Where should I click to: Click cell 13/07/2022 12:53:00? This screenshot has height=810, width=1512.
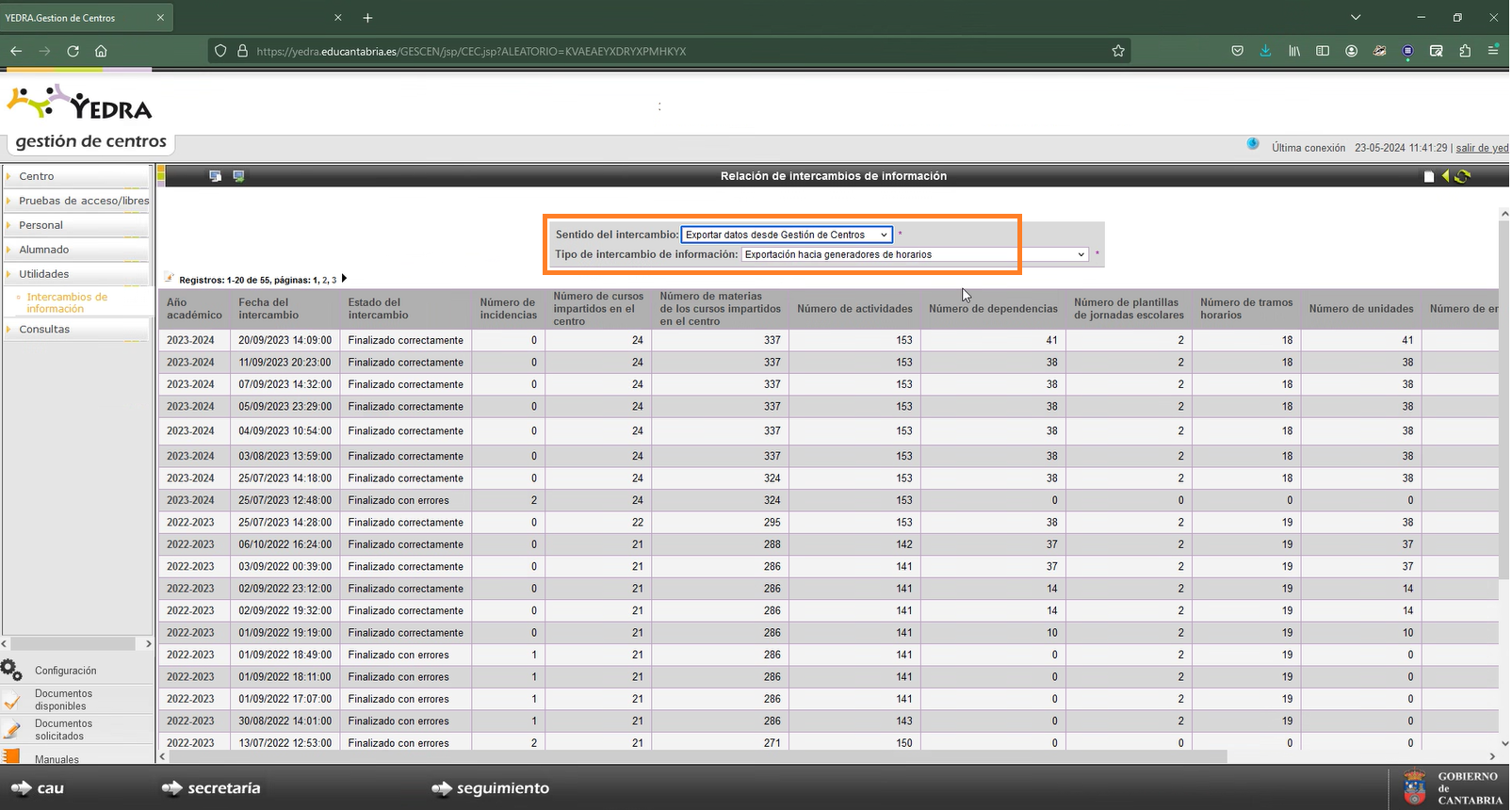[x=285, y=743]
